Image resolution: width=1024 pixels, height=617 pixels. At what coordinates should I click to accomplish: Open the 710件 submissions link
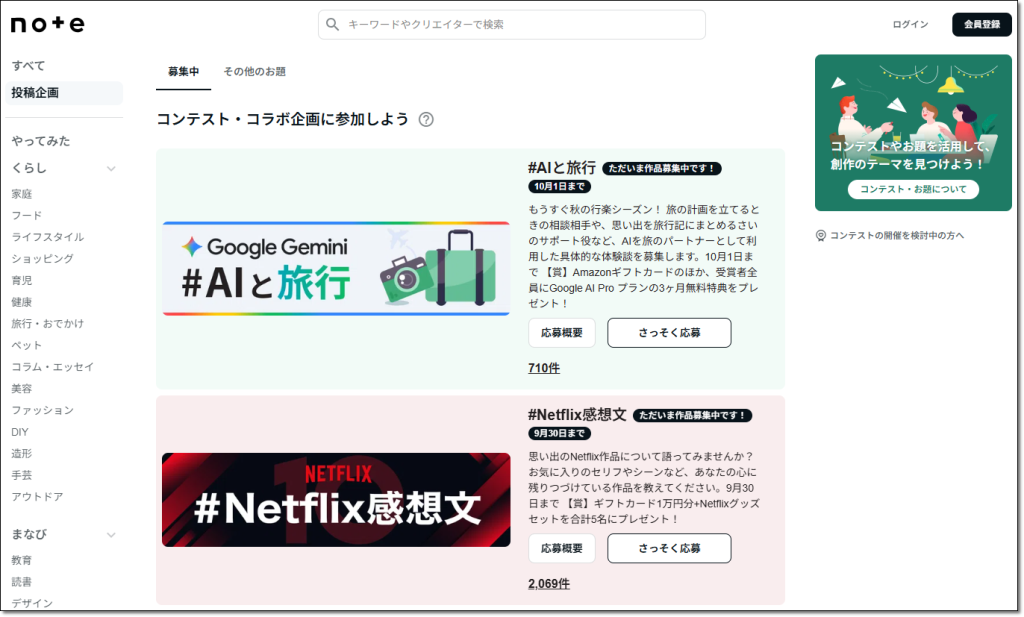[544, 368]
